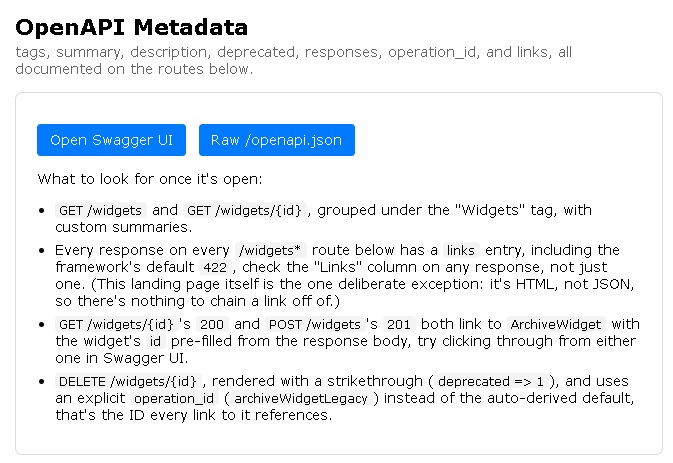Viewport: 673px width, 463px height.
Task: Open the Raw /openapi.json button
Action: 277,140
